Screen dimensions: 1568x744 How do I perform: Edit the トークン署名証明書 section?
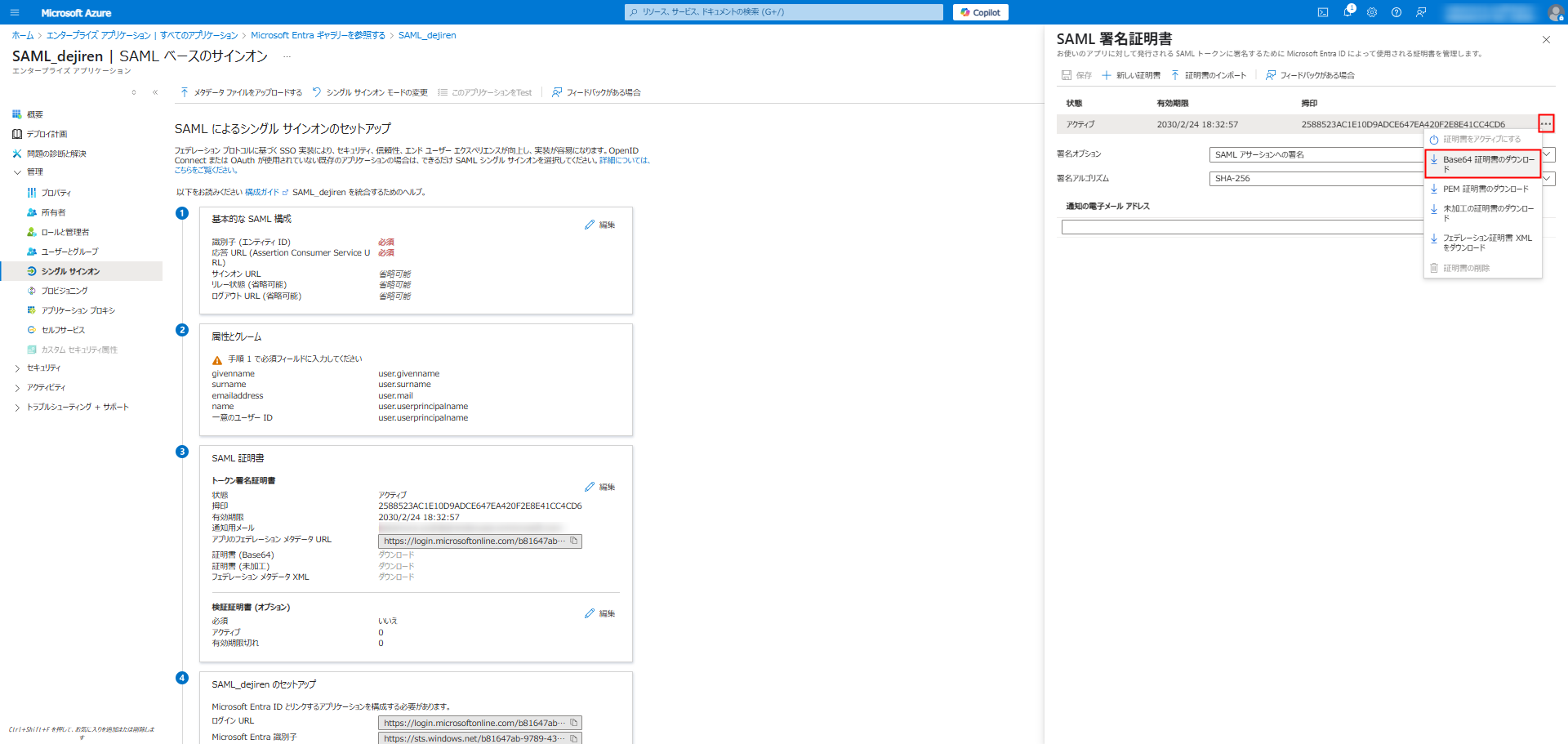coord(600,487)
